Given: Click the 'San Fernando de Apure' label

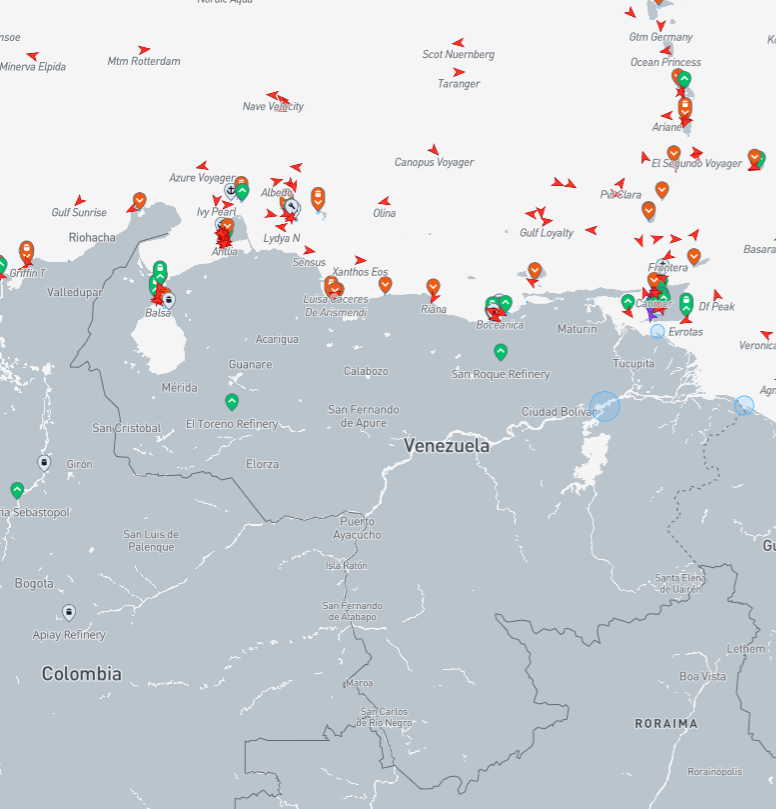Looking at the screenshot, I should tap(364, 416).
